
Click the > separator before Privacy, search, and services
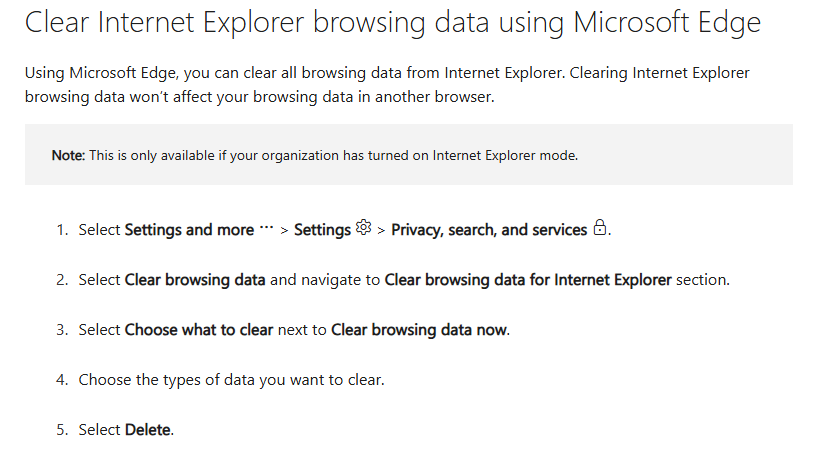point(381,230)
